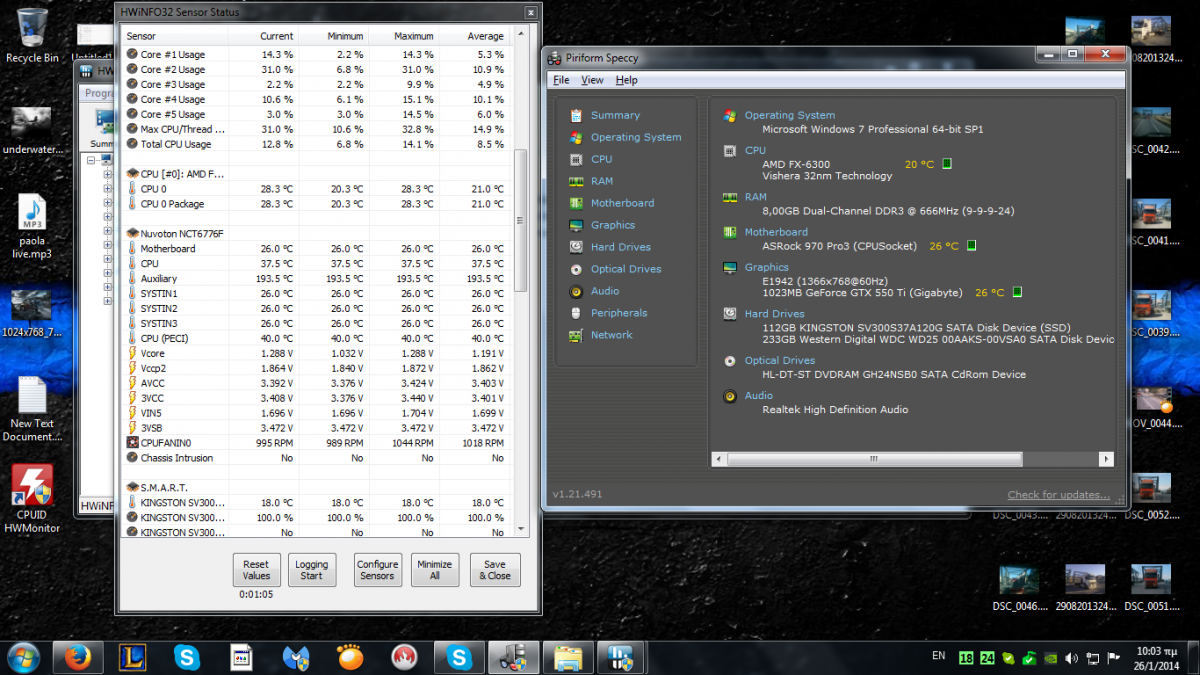Select the Chassis Intrusion row
1200x675 pixels.
point(317,457)
